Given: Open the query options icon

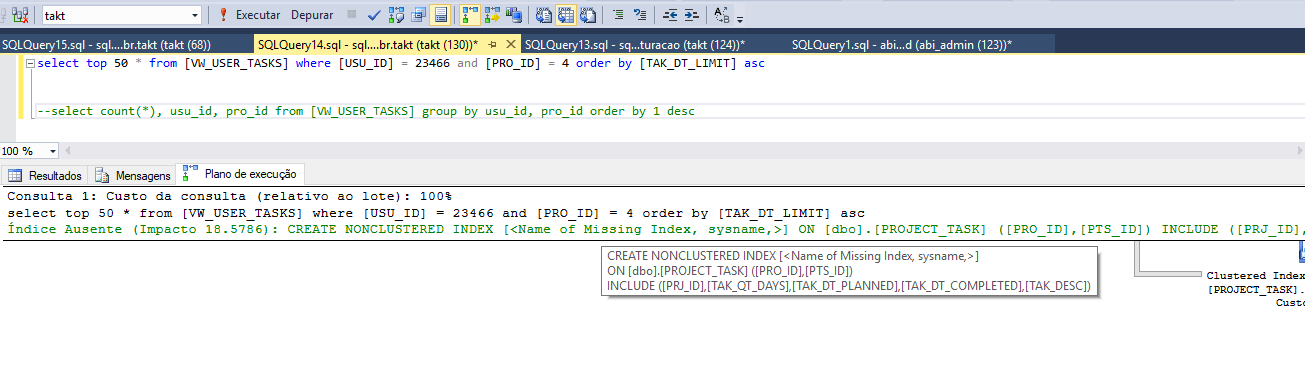Looking at the screenshot, I should coord(418,15).
